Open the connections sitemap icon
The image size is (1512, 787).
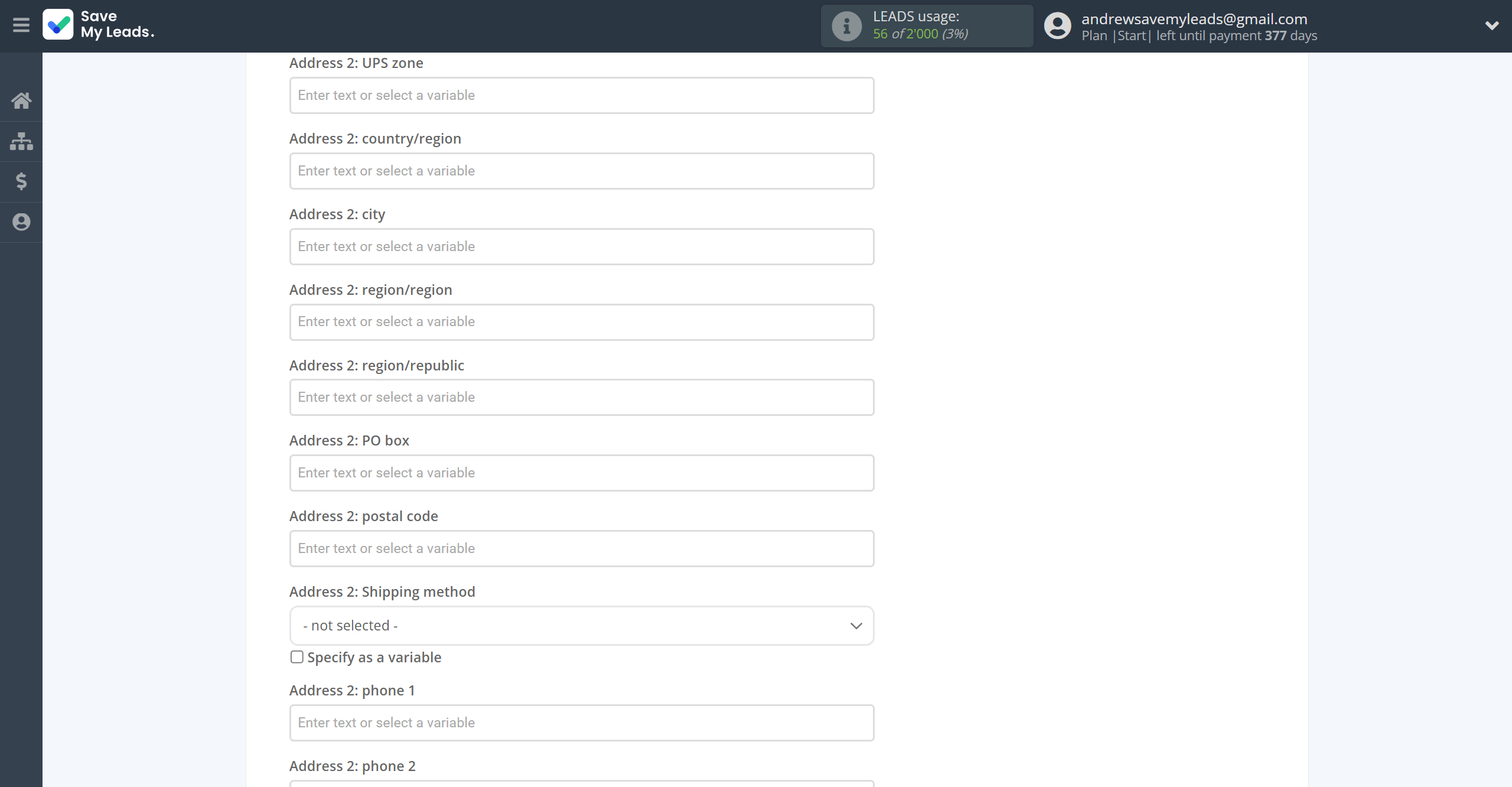point(21,141)
